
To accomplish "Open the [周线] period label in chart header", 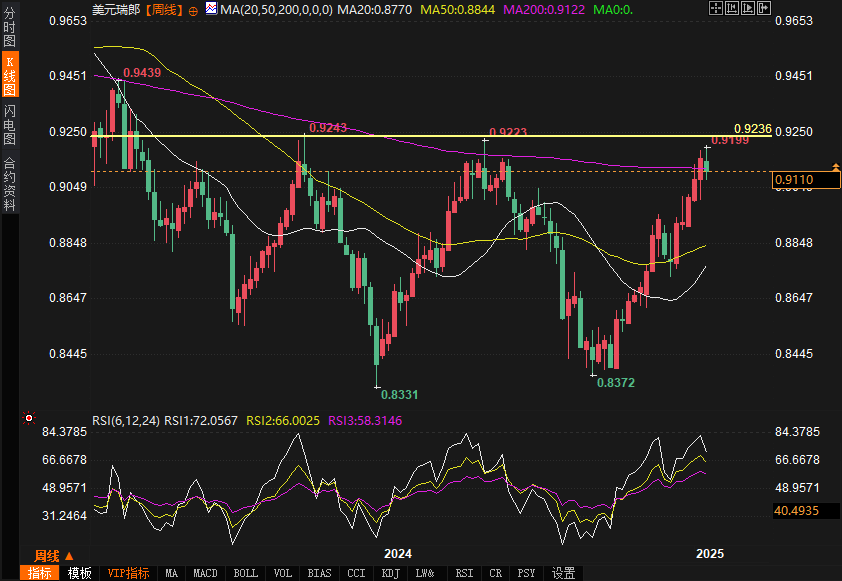I will 163,9.
